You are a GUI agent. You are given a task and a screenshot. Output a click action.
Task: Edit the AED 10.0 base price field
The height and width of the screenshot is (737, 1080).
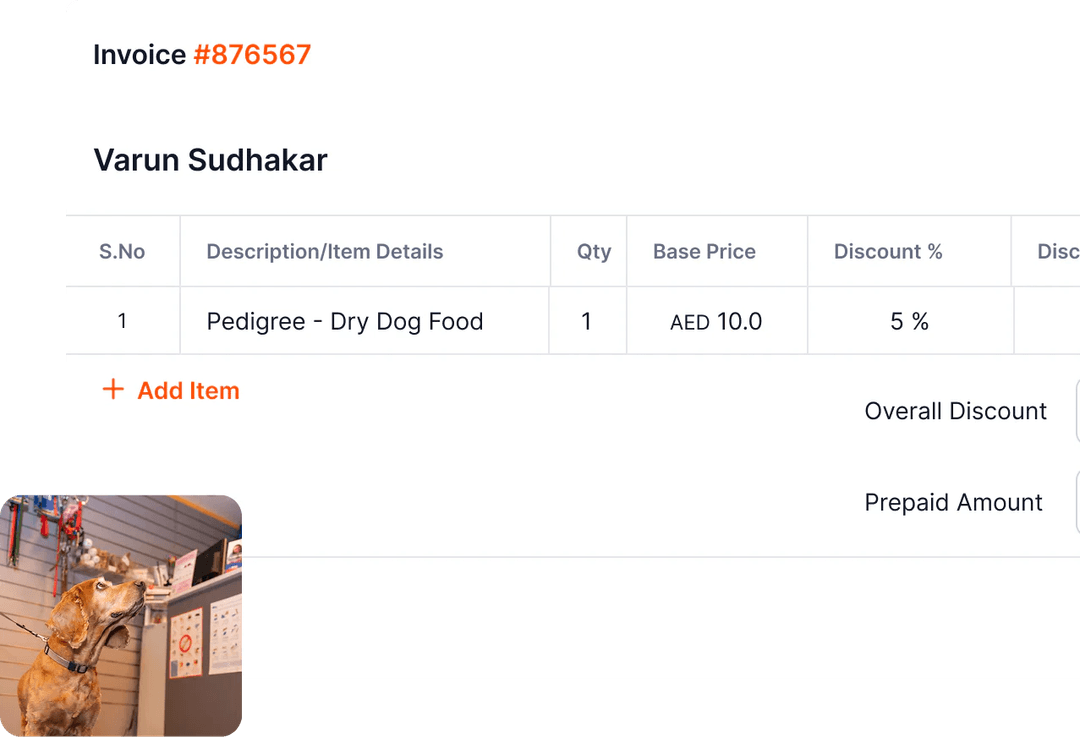click(x=716, y=320)
